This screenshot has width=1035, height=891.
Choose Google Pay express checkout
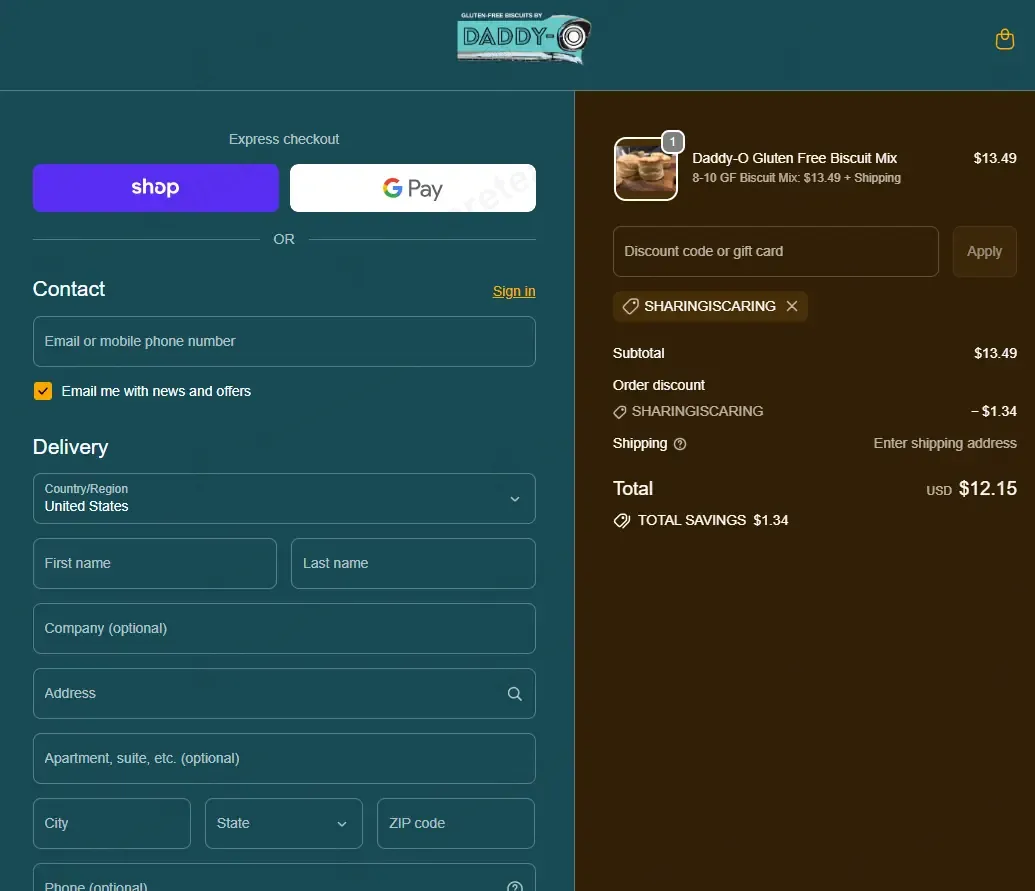coord(413,188)
